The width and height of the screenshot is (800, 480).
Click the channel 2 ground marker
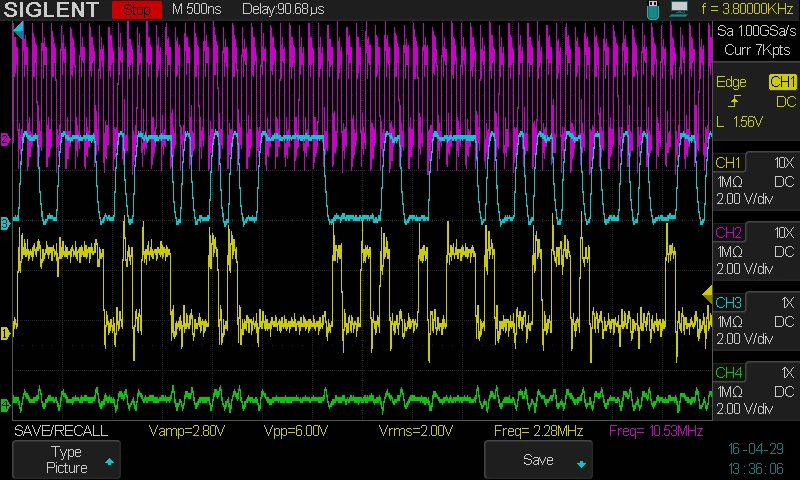point(5,139)
